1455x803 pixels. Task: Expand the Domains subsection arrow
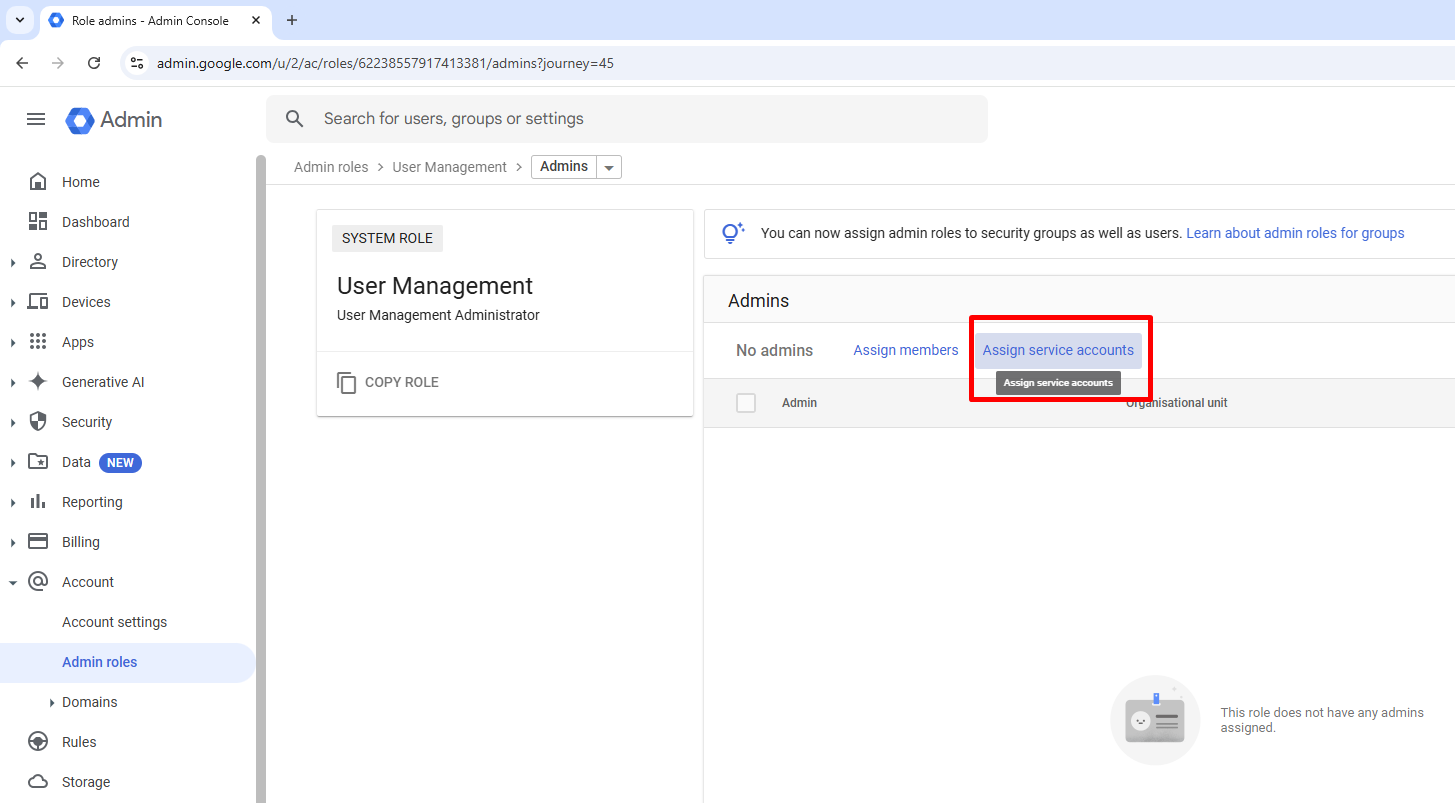point(52,702)
